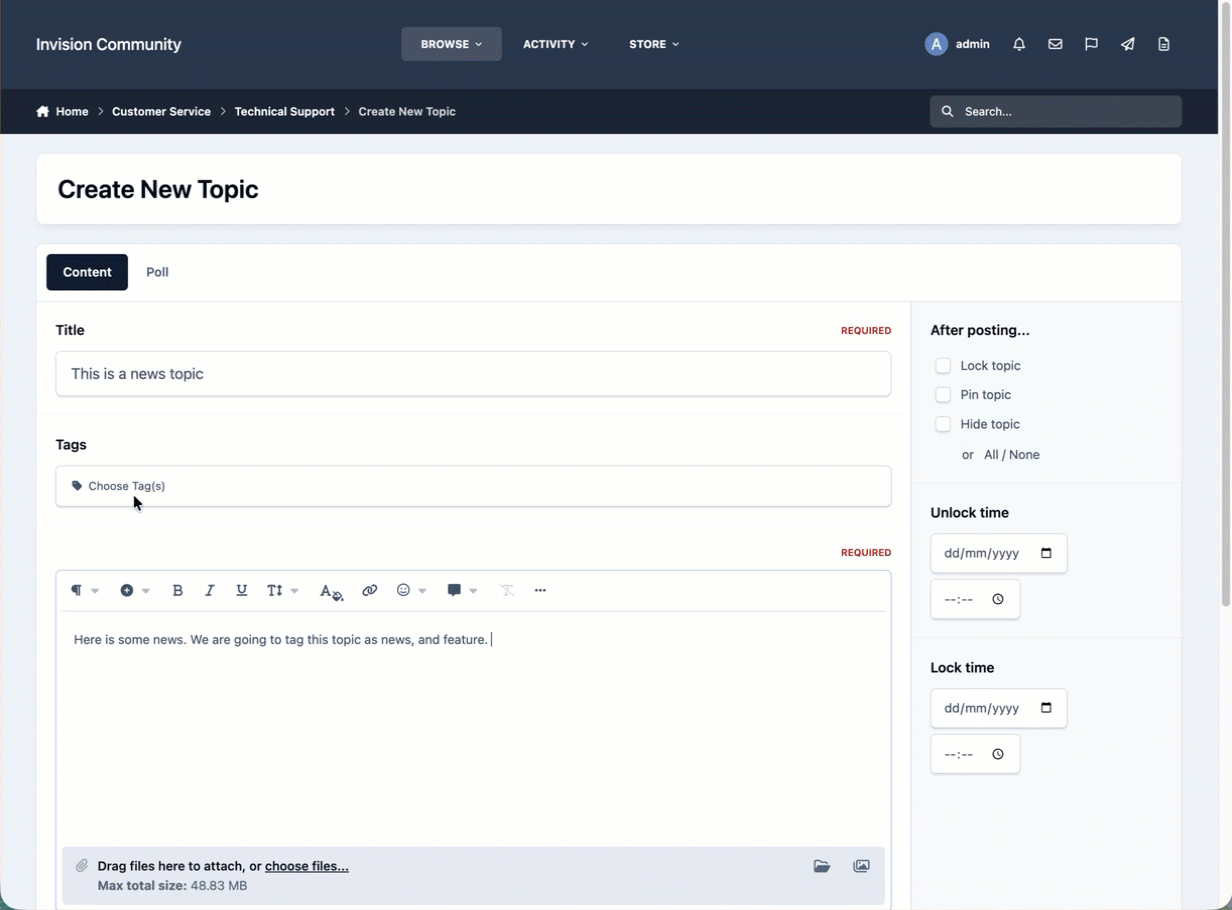Viewport: 1232px width, 910px height.
Task: Insert a link using the chain icon
Action: click(x=370, y=591)
